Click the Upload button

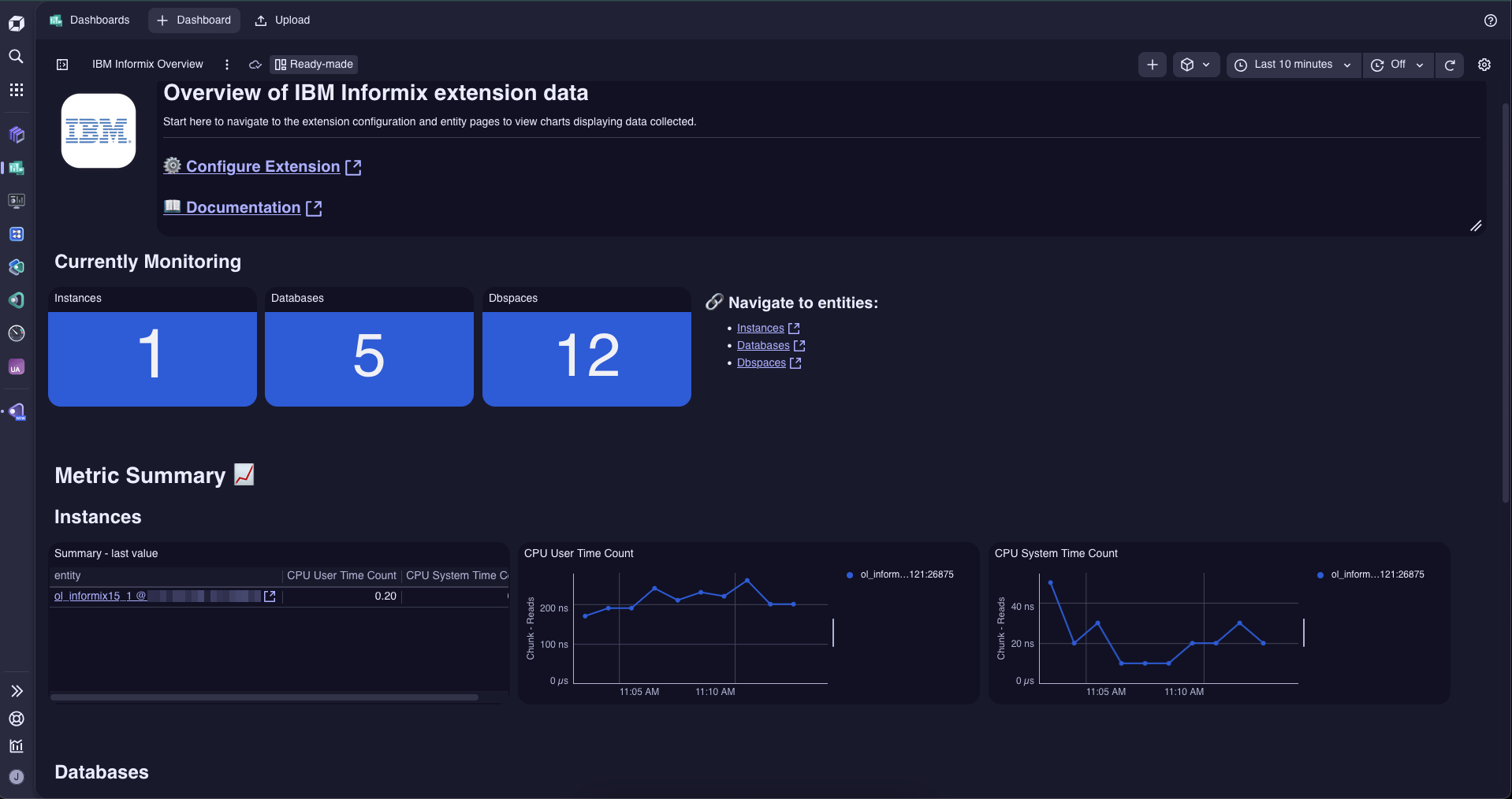pos(282,20)
